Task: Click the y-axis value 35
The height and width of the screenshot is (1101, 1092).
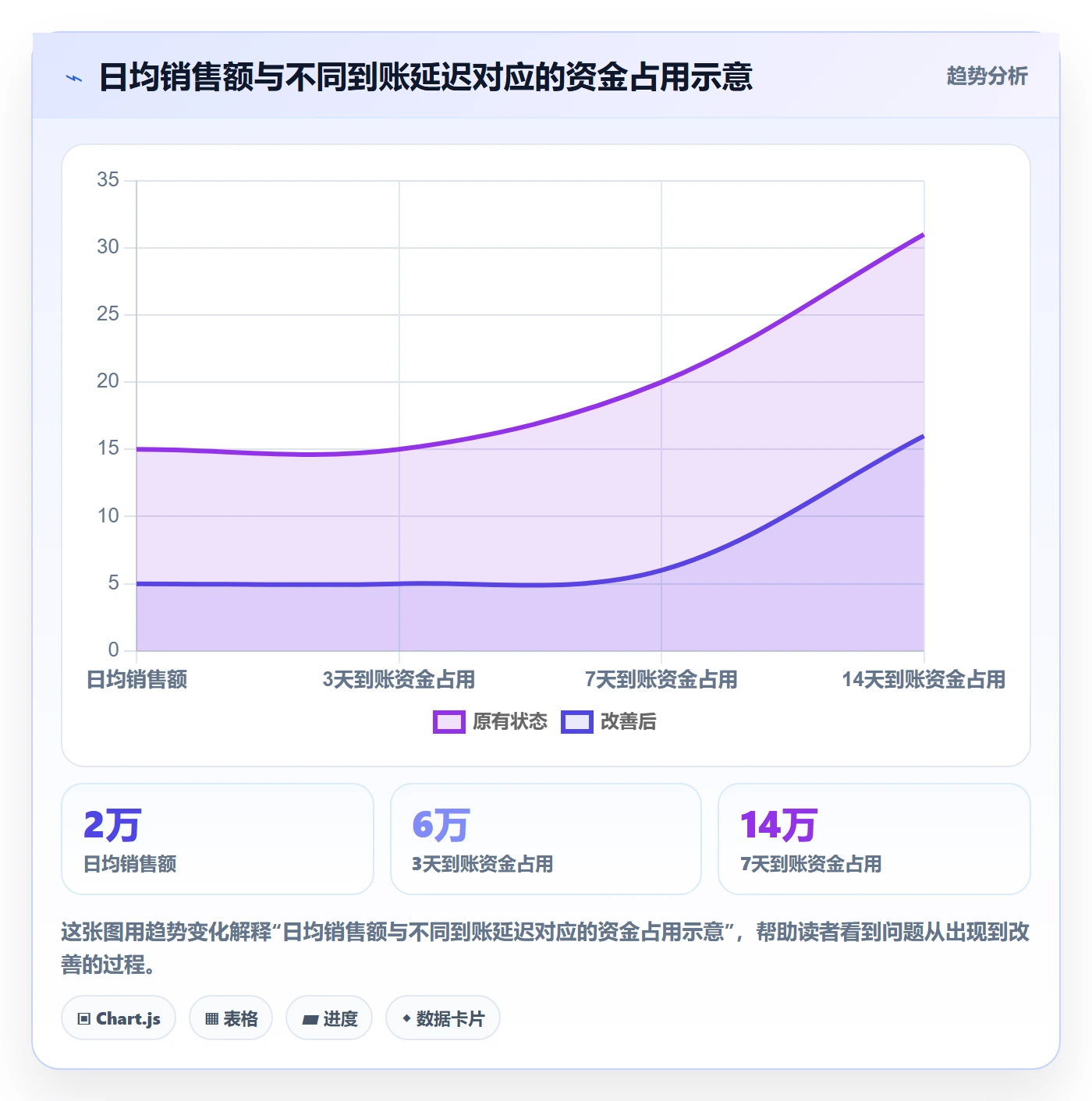Action: [x=108, y=180]
